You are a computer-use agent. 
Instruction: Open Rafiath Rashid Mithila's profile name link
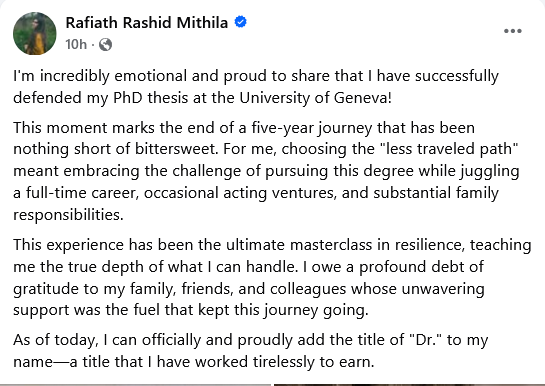pos(147,23)
